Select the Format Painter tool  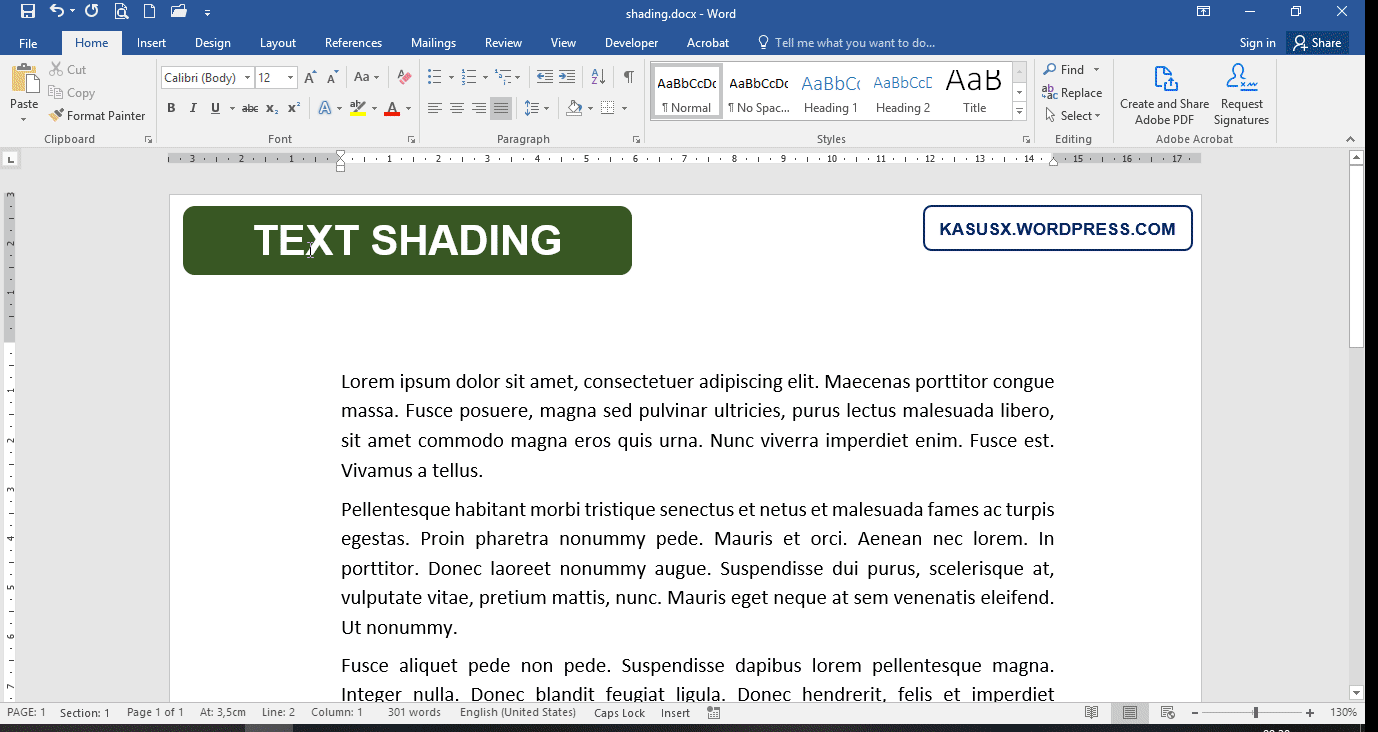pos(97,115)
